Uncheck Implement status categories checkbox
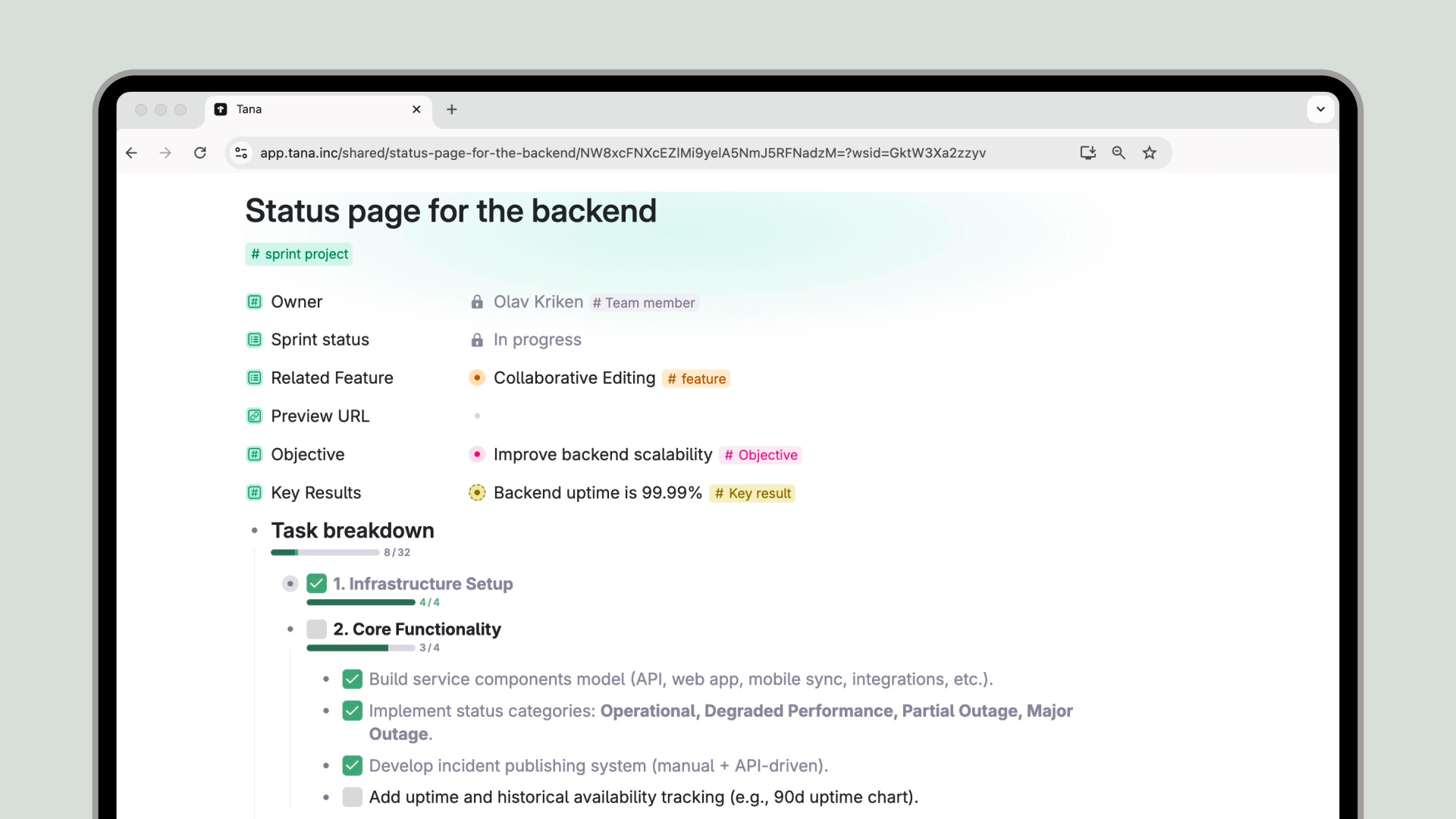The width and height of the screenshot is (1456, 819). click(353, 711)
